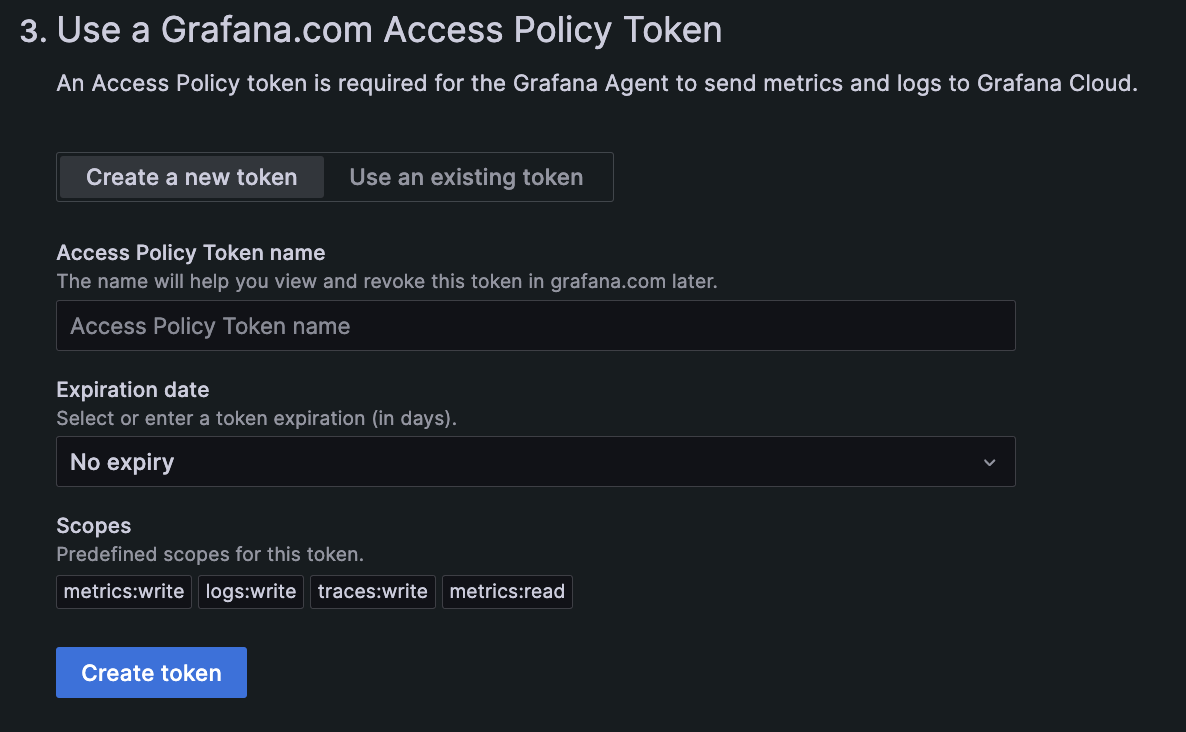Focus the Access Policy Token name field
1186x732 pixels.
[535, 326]
